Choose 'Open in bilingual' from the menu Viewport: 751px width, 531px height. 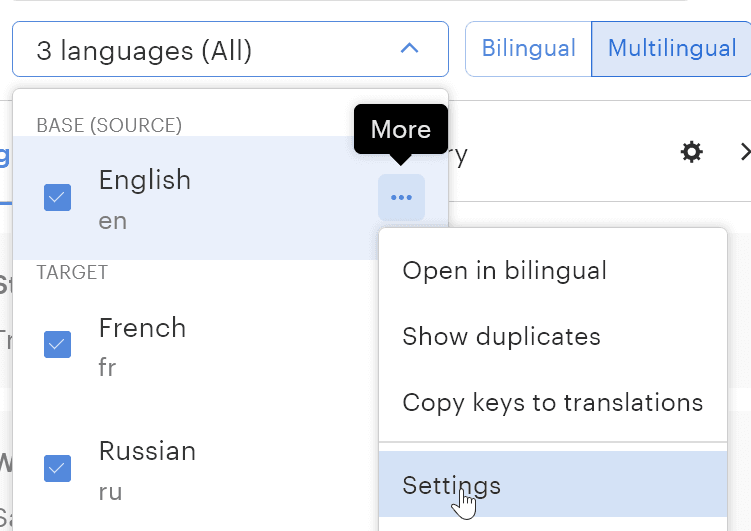point(504,270)
